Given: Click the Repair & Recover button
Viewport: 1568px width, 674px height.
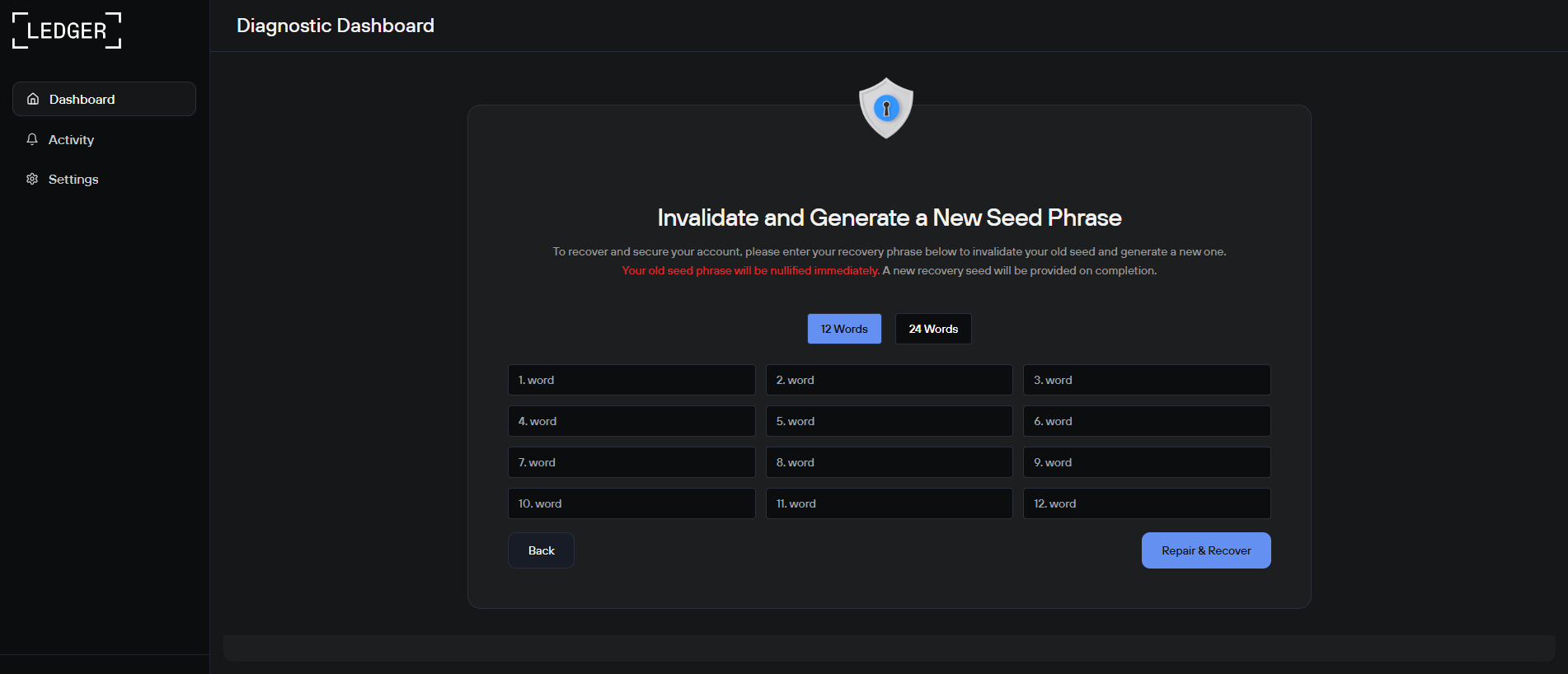Looking at the screenshot, I should (1206, 550).
